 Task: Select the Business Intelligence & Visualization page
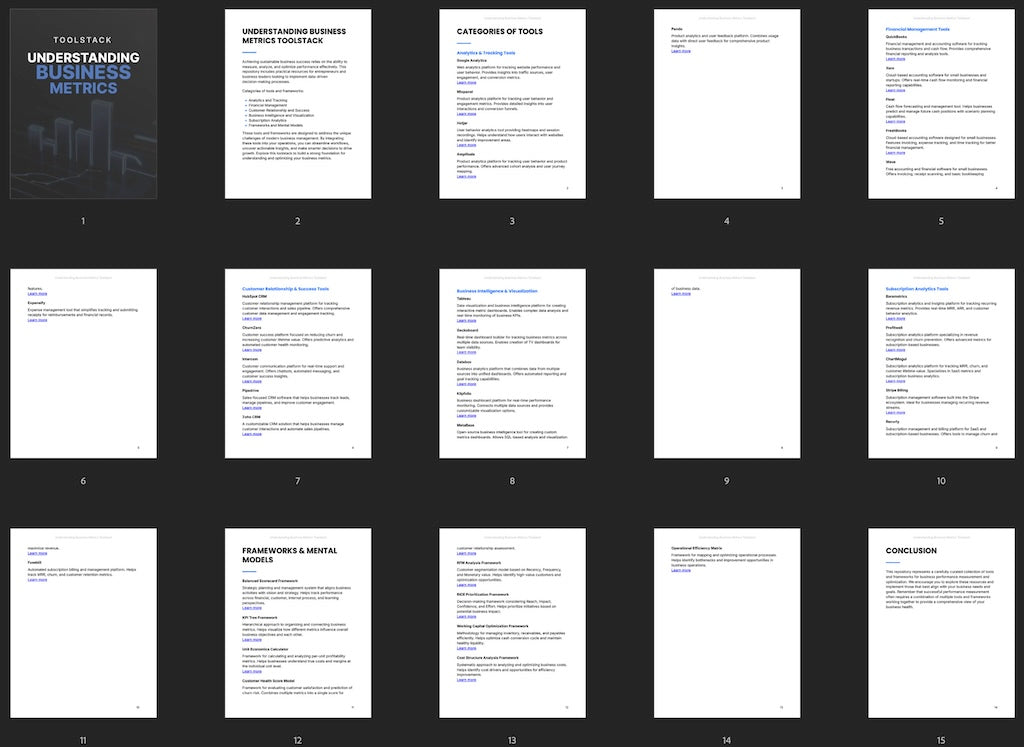[x=512, y=363]
